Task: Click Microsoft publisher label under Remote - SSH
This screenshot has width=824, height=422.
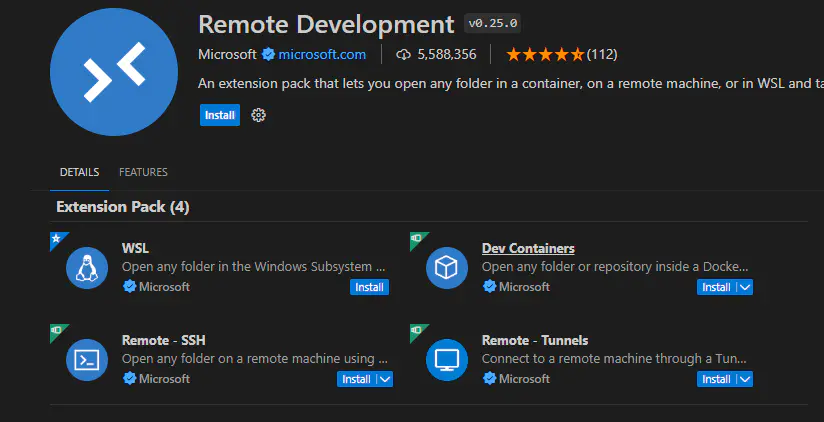Action: coord(164,378)
